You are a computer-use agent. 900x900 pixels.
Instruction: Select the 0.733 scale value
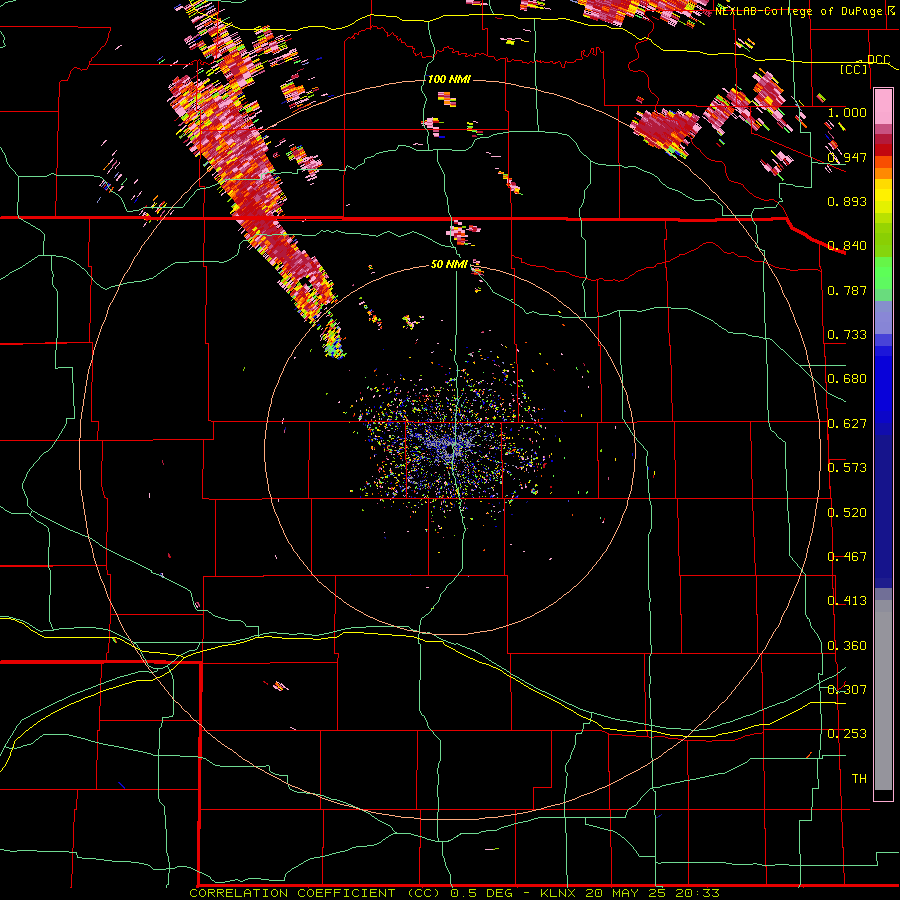pos(847,335)
